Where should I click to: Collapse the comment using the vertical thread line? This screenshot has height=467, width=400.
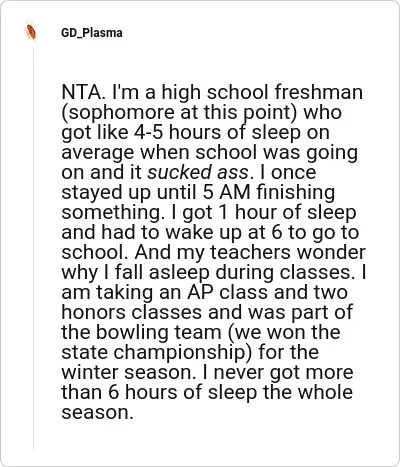point(33,248)
